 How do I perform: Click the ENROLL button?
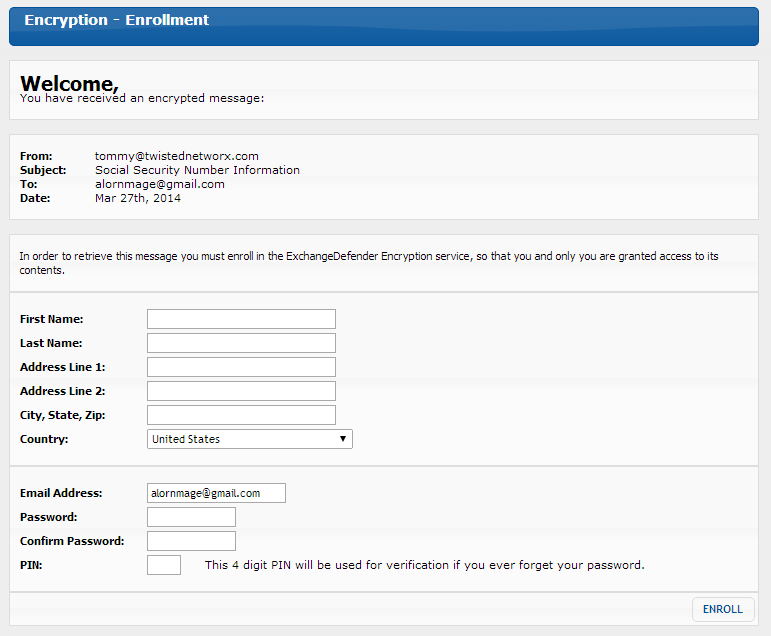click(723, 609)
